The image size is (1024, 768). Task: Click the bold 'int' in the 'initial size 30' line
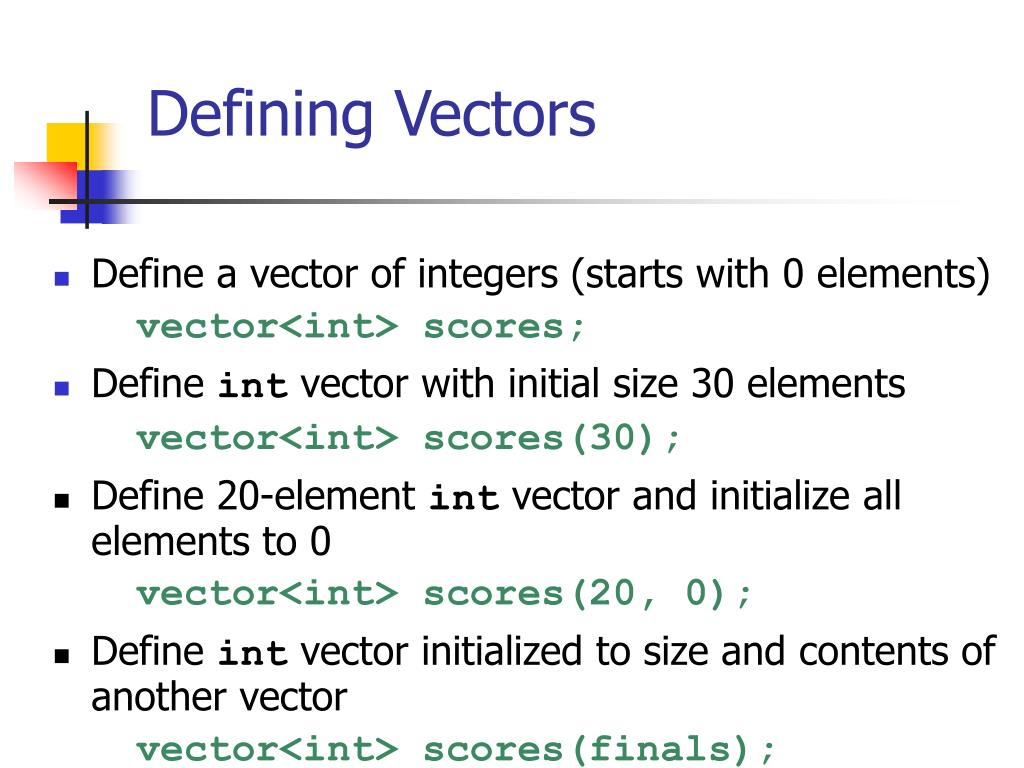[252, 385]
